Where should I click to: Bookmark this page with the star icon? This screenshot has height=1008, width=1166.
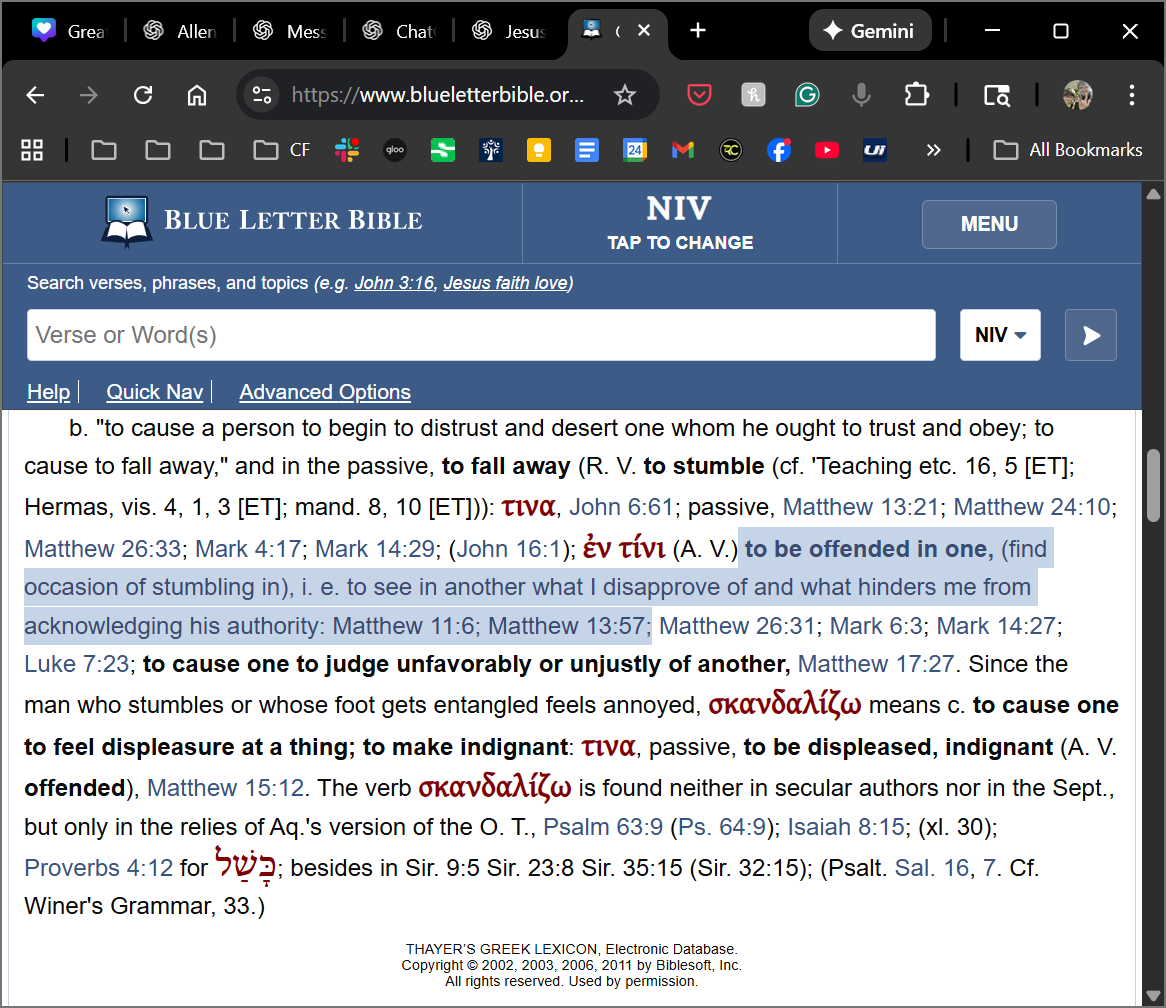pos(625,95)
